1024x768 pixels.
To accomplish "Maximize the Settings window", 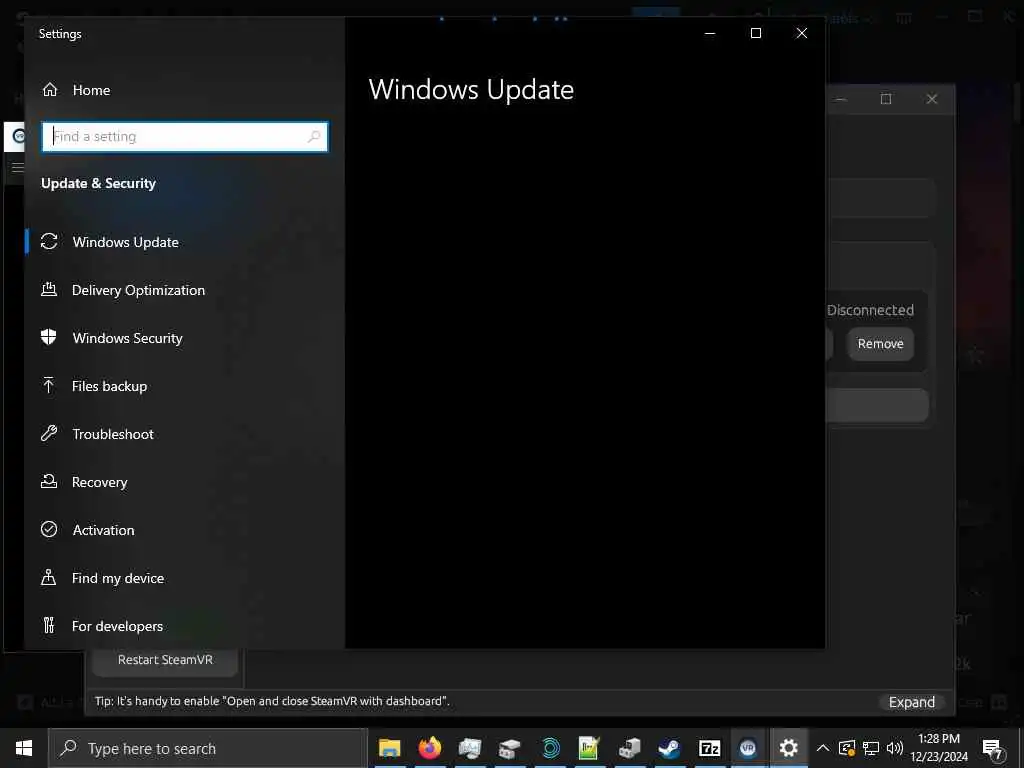I will tap(756, 33).
